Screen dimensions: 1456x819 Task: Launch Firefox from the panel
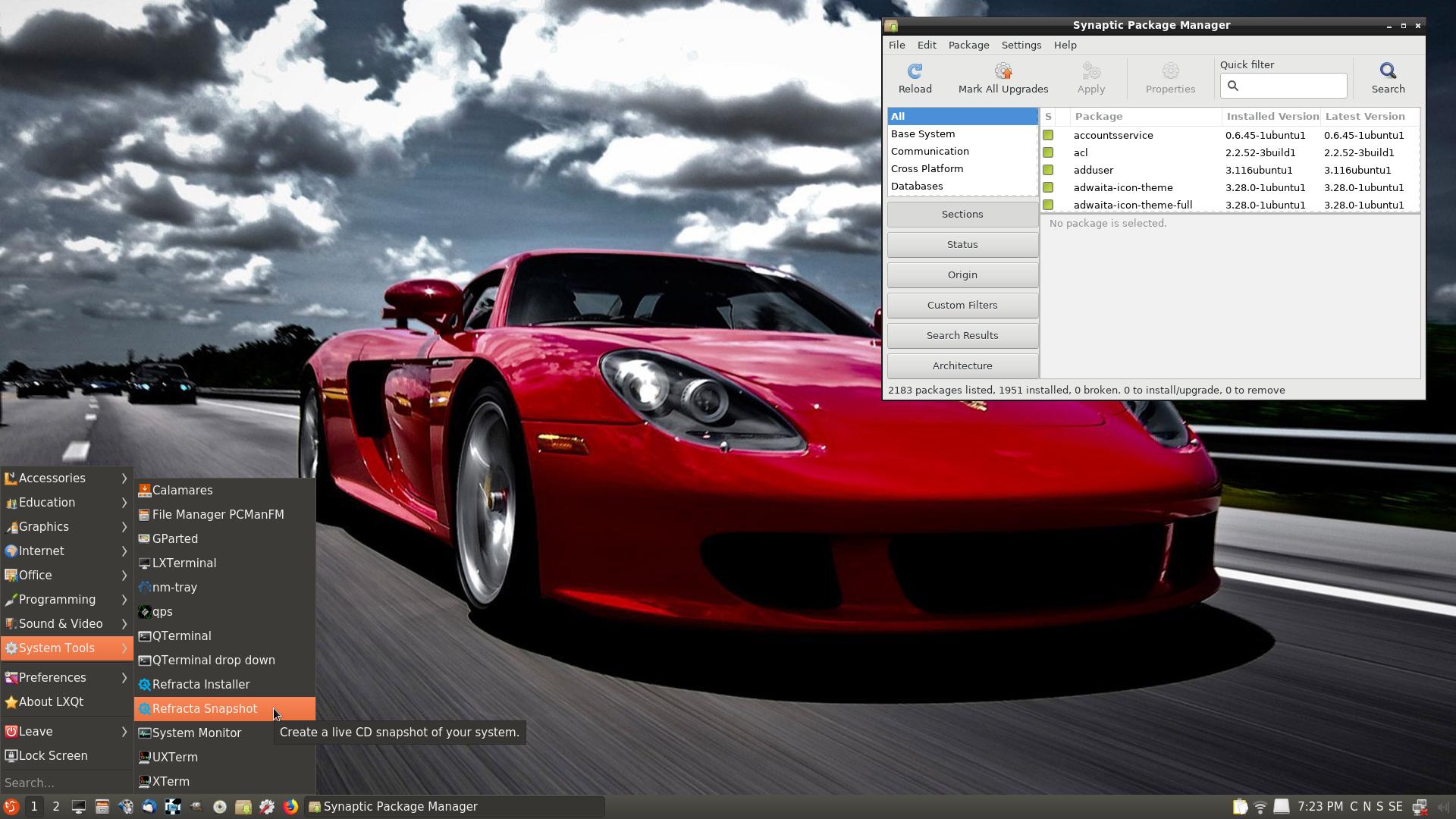(x=290, y=807)
